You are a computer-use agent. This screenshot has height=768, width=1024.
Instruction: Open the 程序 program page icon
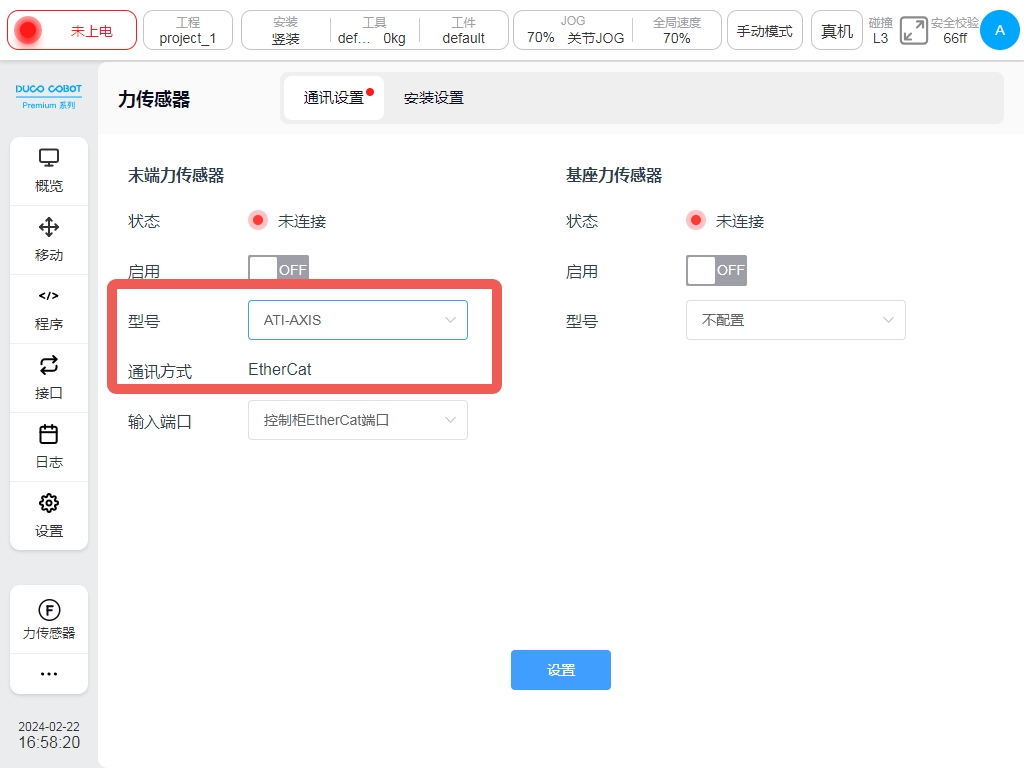click(x=49, y=296)
